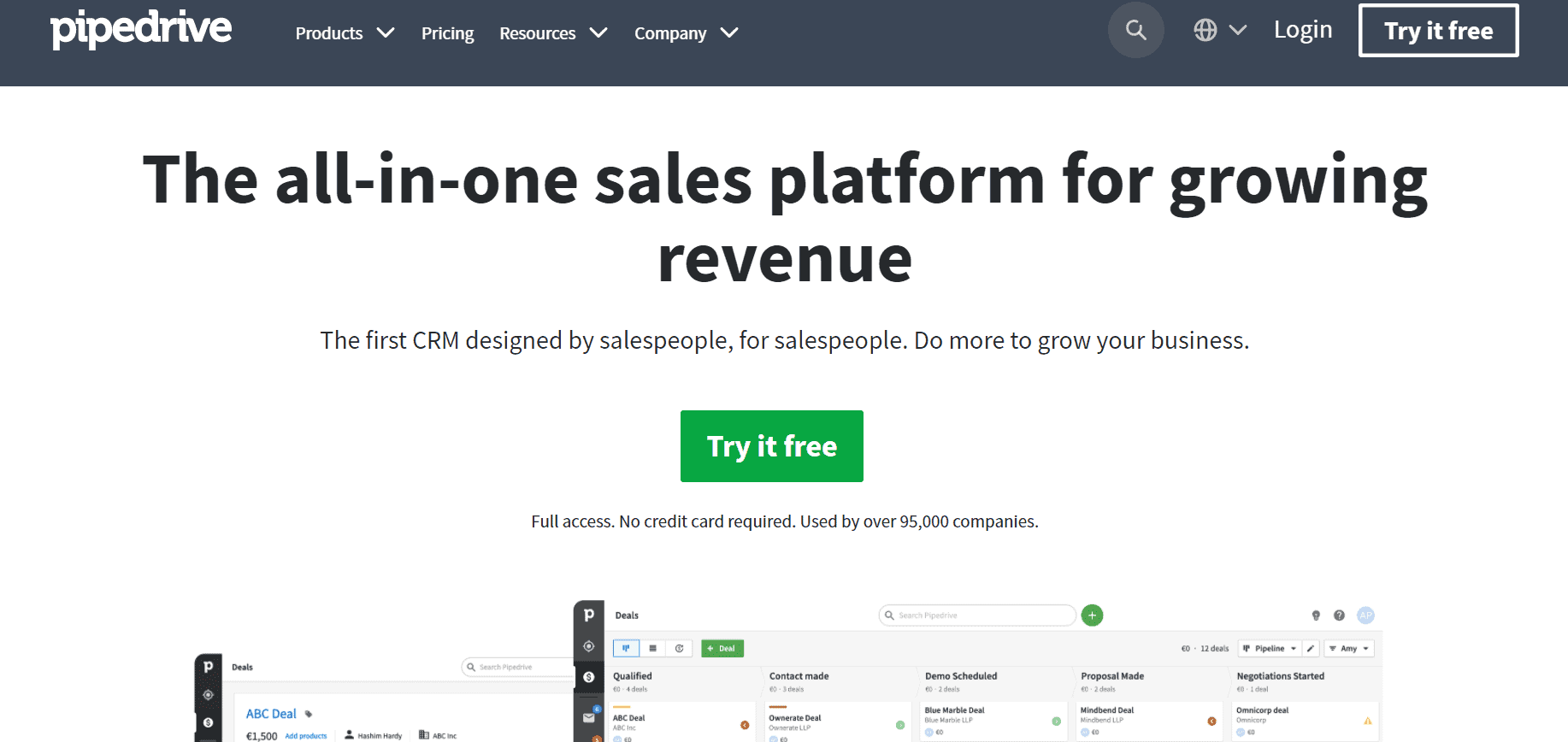Click the building icon beside ABC Inc
Screen dimensions: 1568x742
click(423, 734)
